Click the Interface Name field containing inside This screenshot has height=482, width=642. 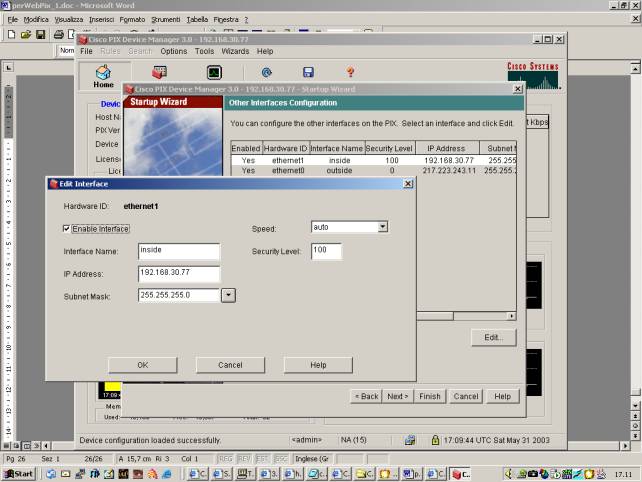point(179,251)
